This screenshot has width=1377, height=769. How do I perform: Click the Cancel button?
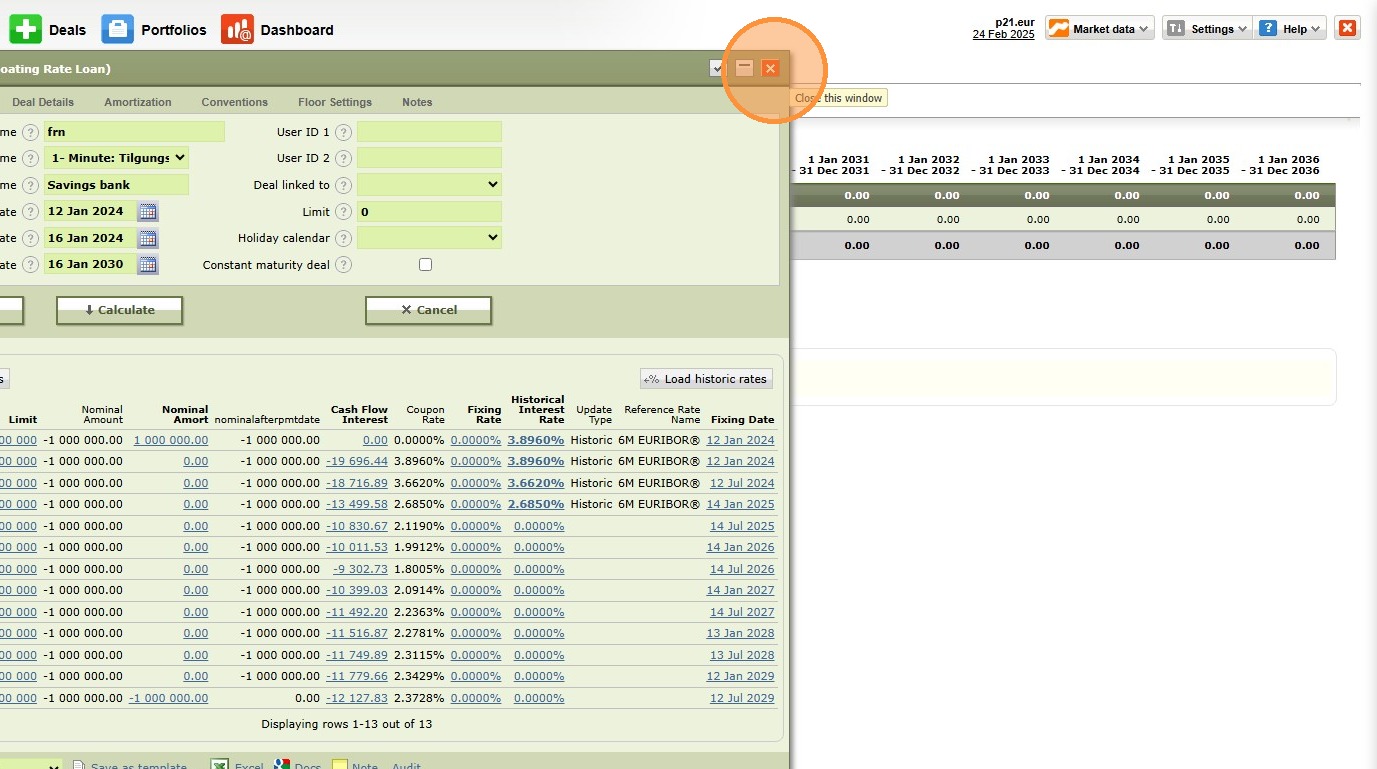(x=428, y=310)
